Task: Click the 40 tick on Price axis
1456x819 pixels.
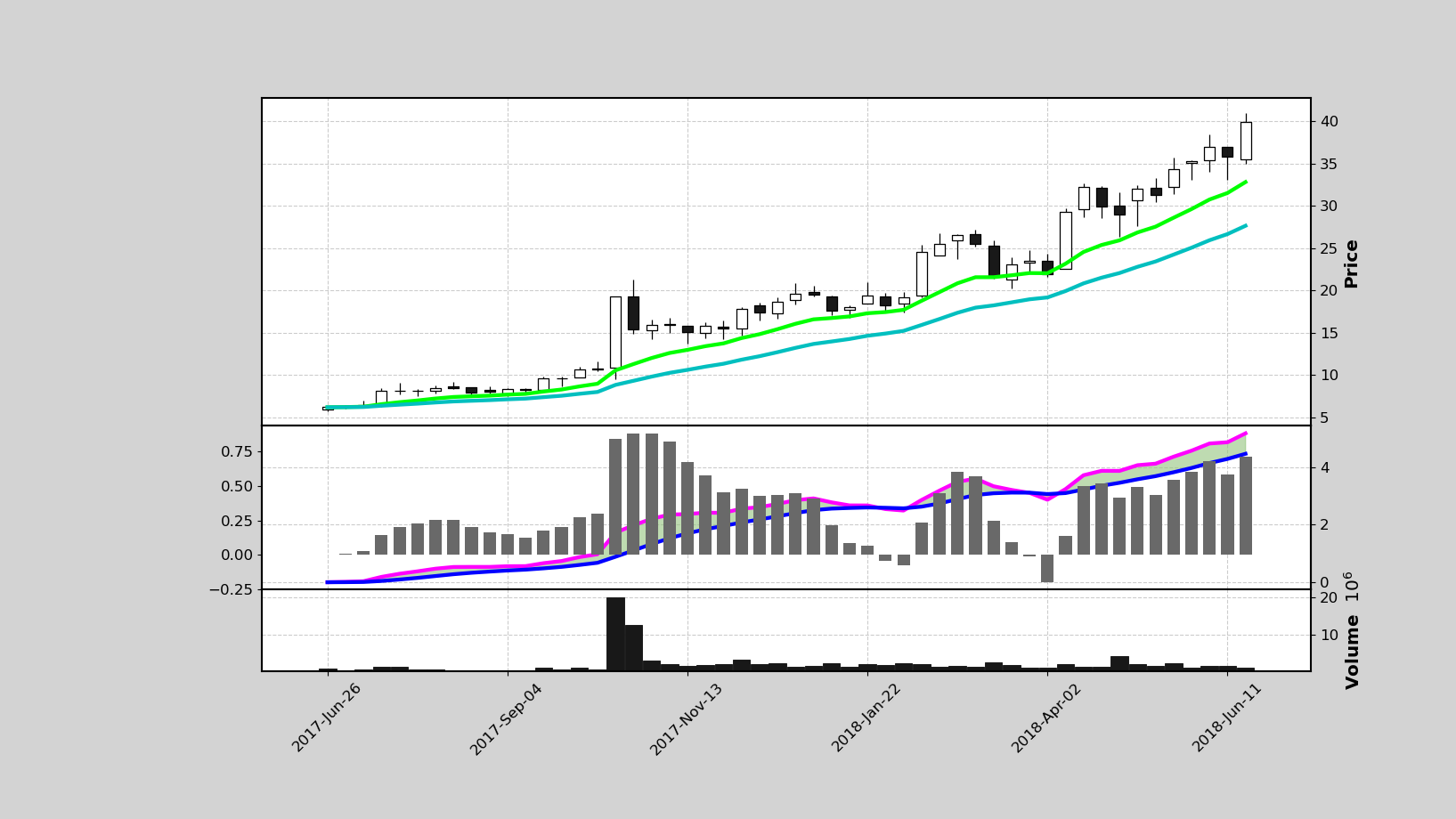Action: coord(1330,121)
